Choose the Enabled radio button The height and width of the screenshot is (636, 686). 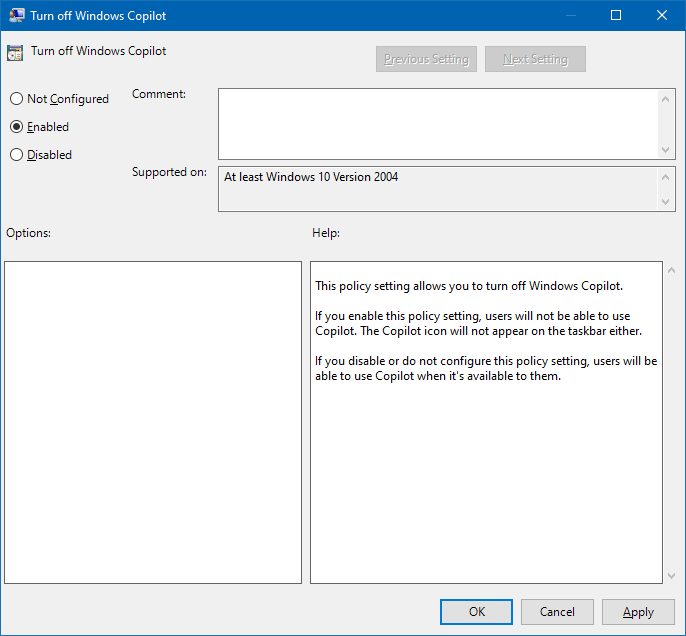pos(16,127)
